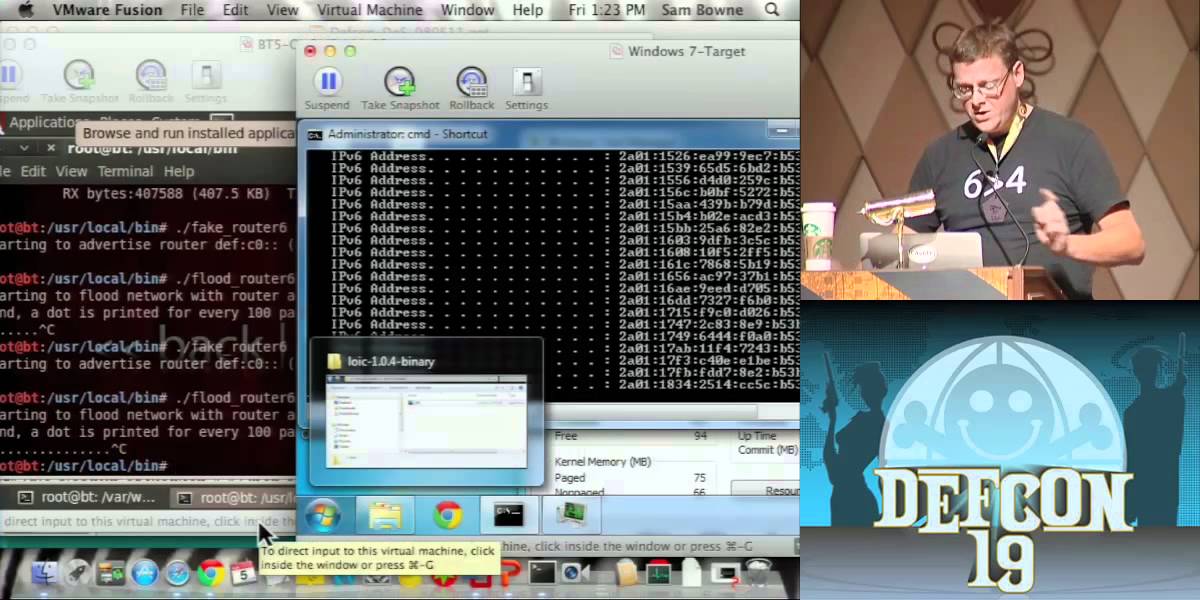The width and height of the screenshot is (1200, 600).
Task: Click Rollback in the background BT5 window
Action: (151, 82)
